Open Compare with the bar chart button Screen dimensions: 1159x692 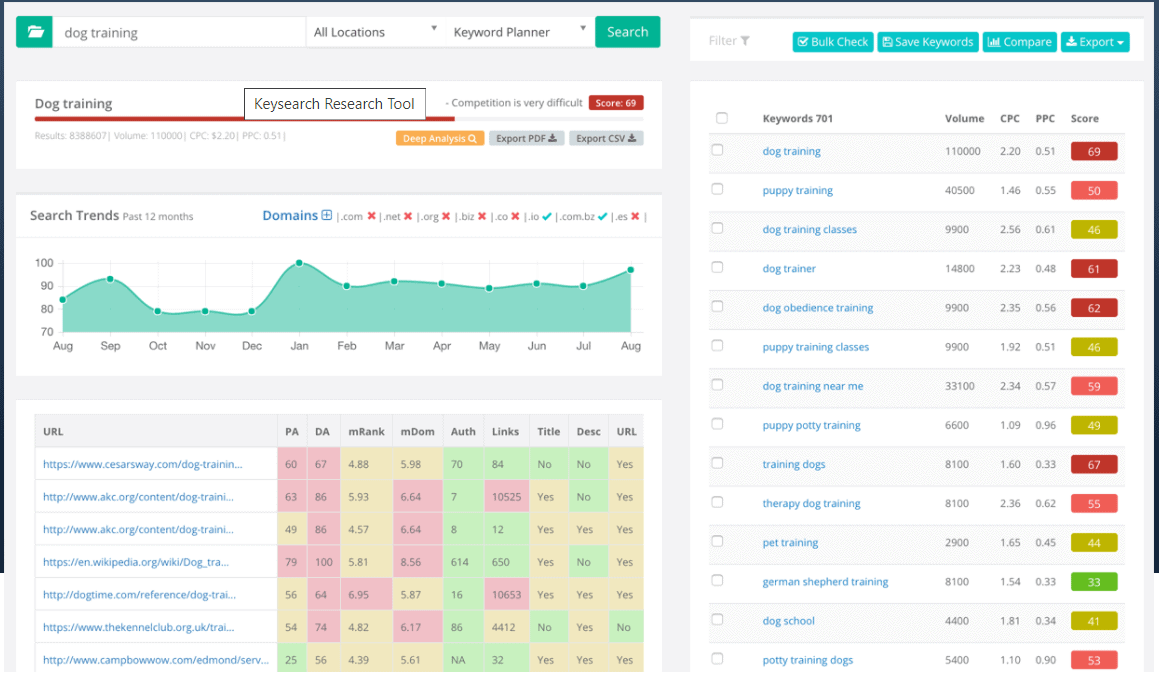click(1019, 42)
